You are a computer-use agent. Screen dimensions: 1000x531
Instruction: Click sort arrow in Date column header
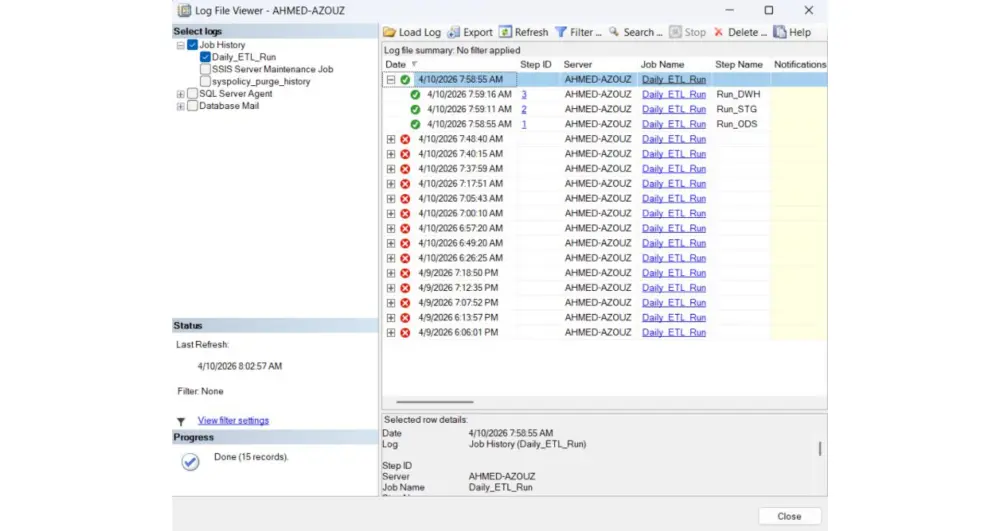pyautogui.click(x=414, y=64)
